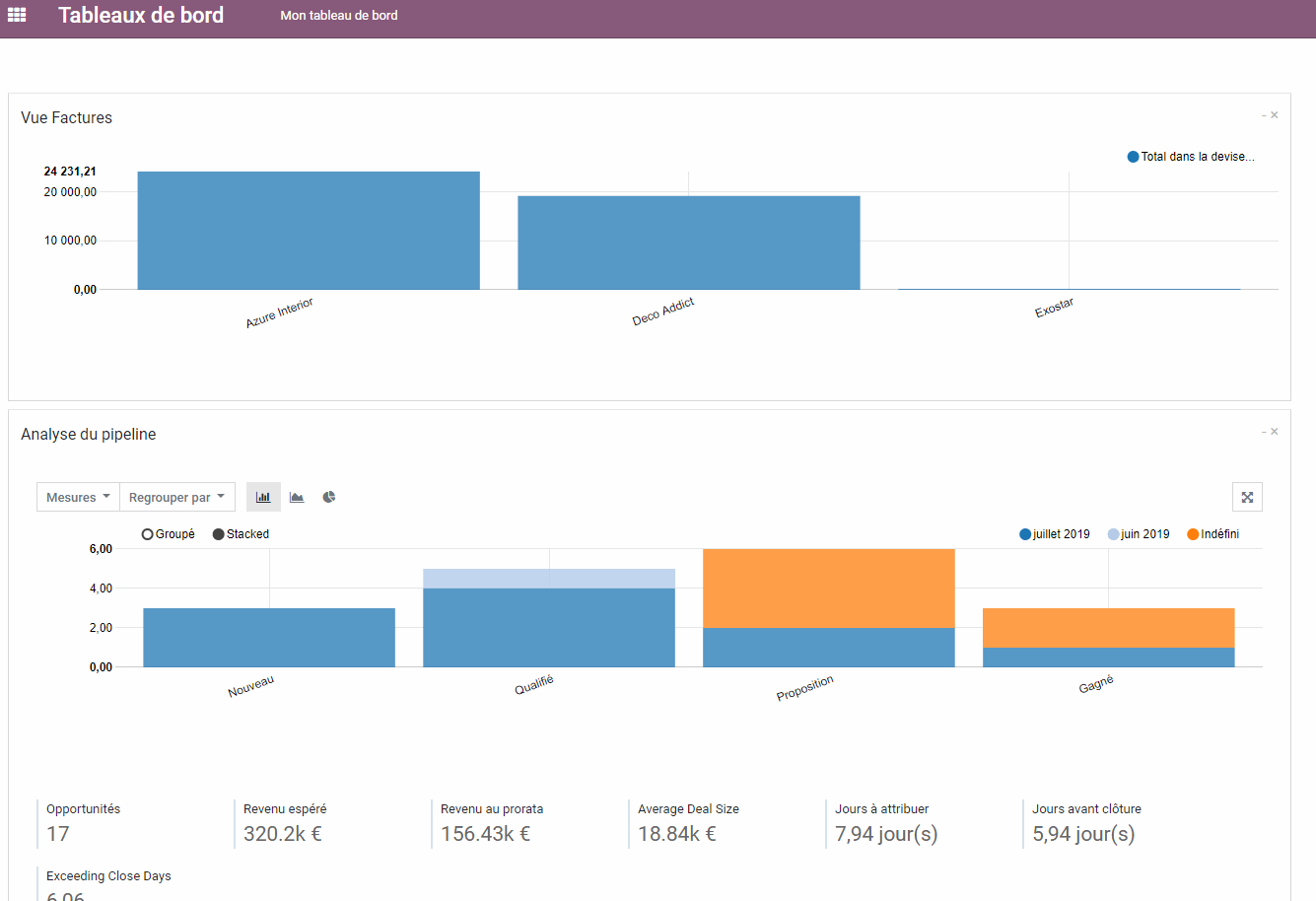Click orange segment of Gagné bar

click(1109, 628)
